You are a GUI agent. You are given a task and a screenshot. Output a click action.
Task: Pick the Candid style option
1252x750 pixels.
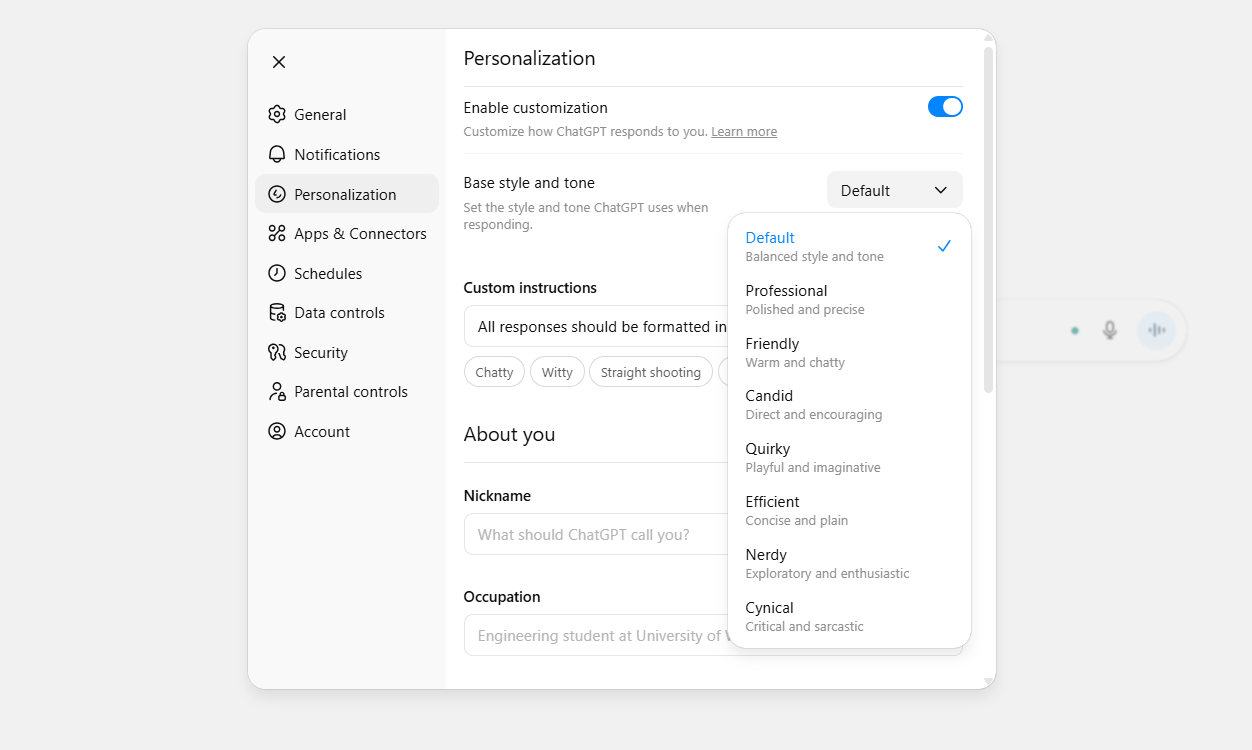849,404
